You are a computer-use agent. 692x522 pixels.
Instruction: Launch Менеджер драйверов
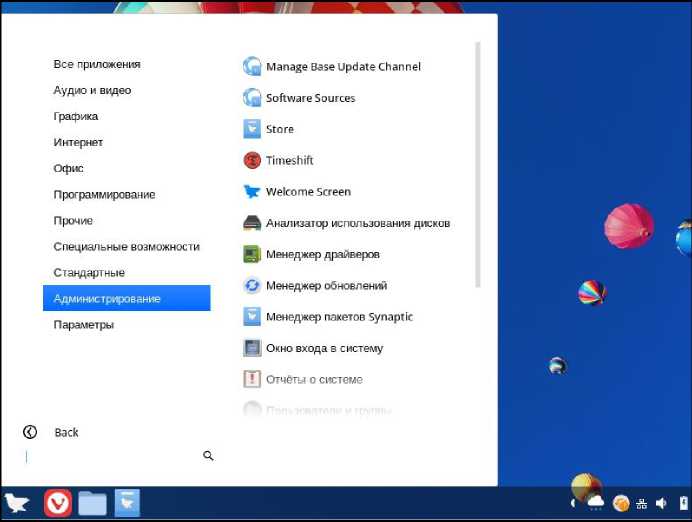tap(322, 254)
